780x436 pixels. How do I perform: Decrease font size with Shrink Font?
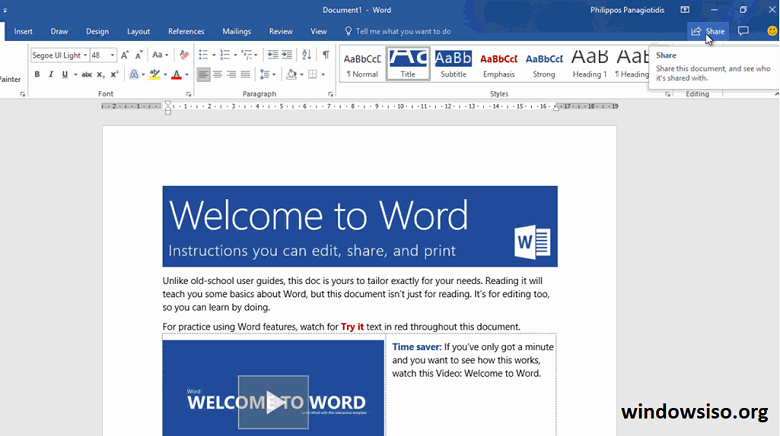coord(139,55)
